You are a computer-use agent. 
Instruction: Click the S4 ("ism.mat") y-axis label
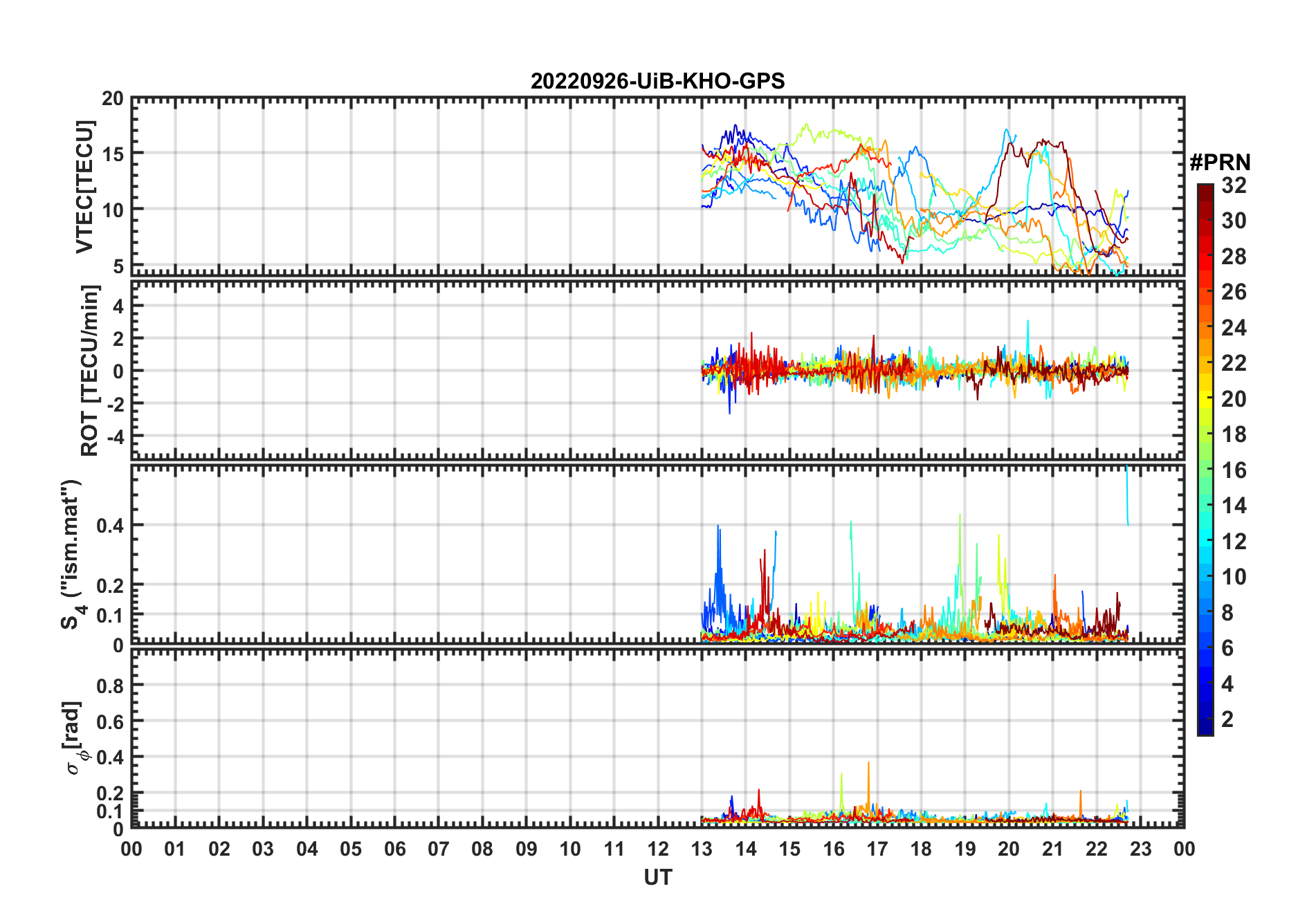(x=73, y=554)
